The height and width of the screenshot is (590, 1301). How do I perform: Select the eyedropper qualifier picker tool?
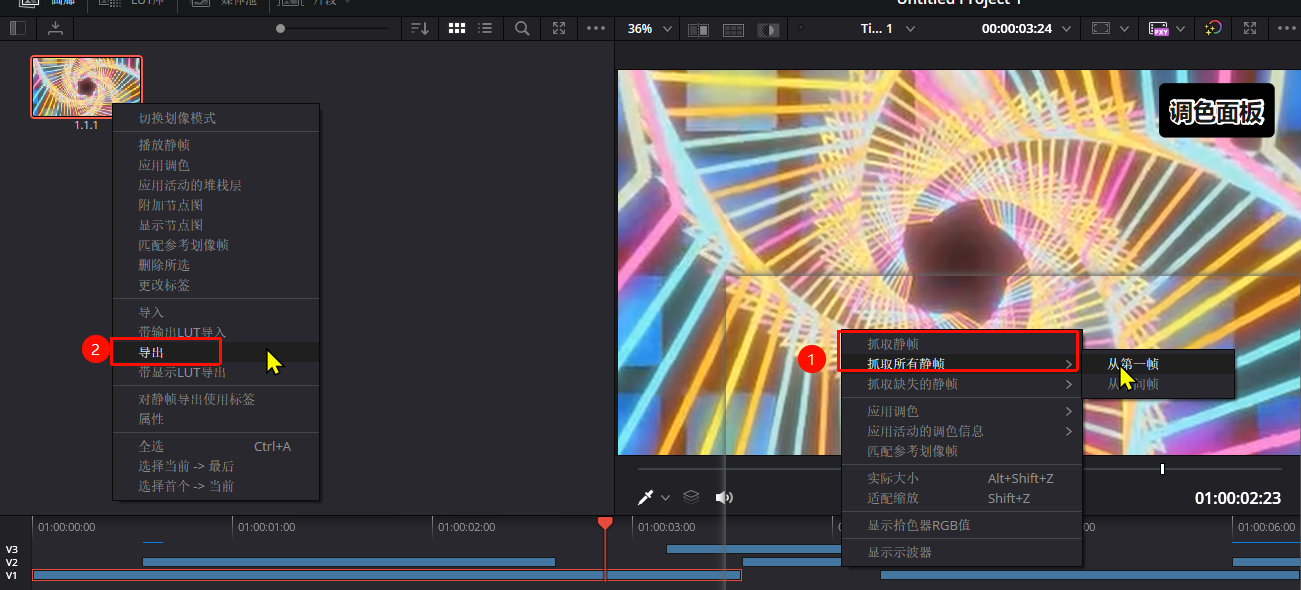(646, 497)
